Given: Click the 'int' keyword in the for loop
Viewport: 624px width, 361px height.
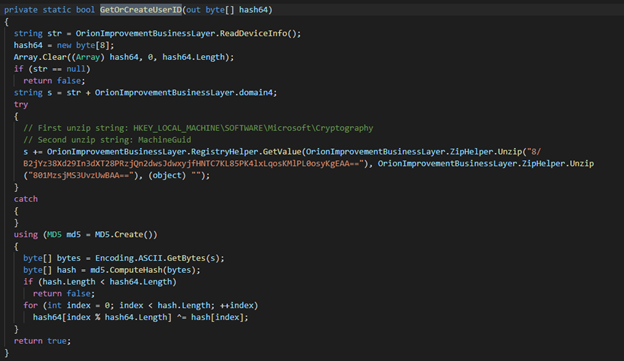Looking at the screenshot, I should [54, 305].
